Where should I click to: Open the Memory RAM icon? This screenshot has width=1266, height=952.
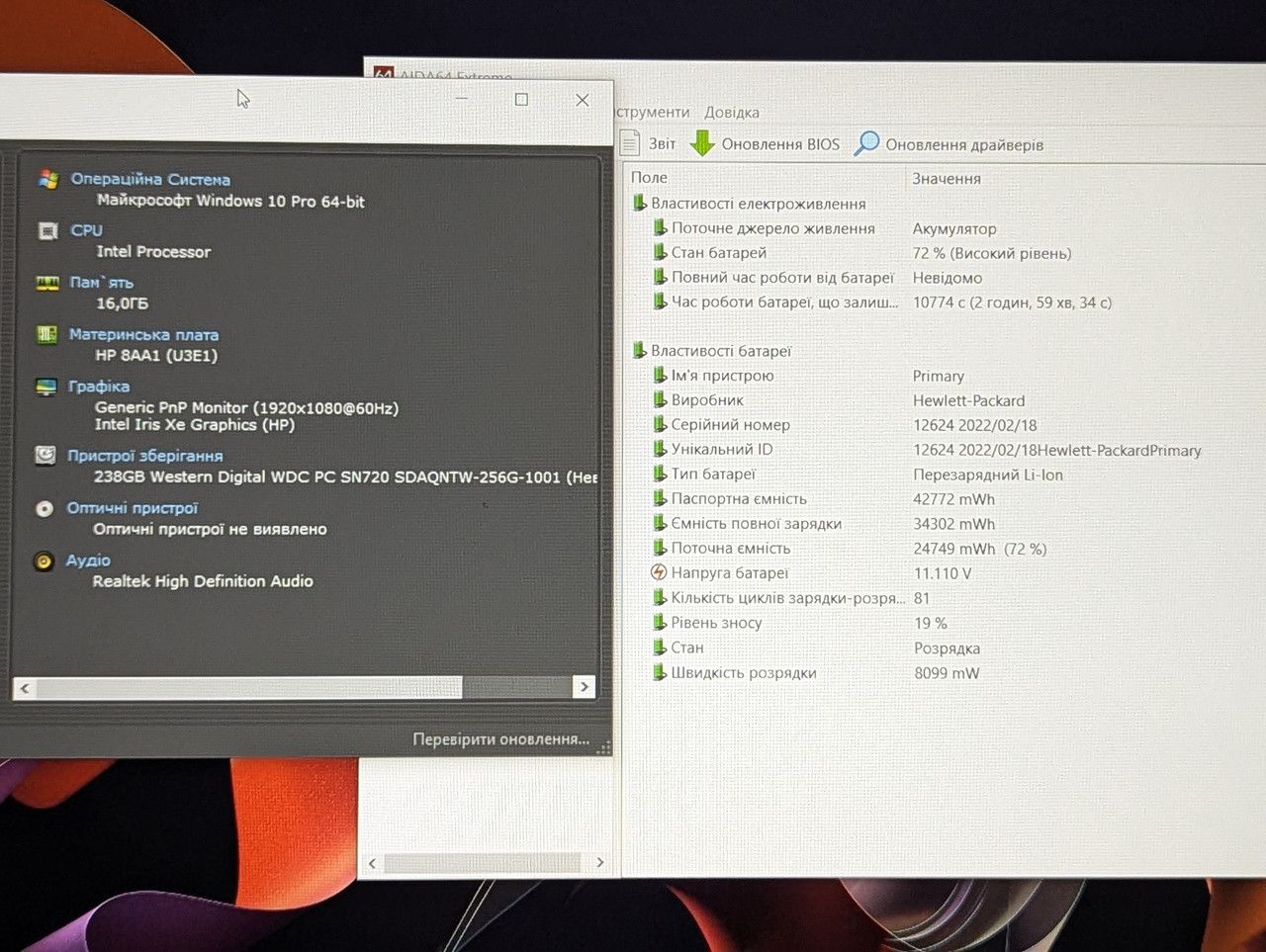tap(47, 283)
